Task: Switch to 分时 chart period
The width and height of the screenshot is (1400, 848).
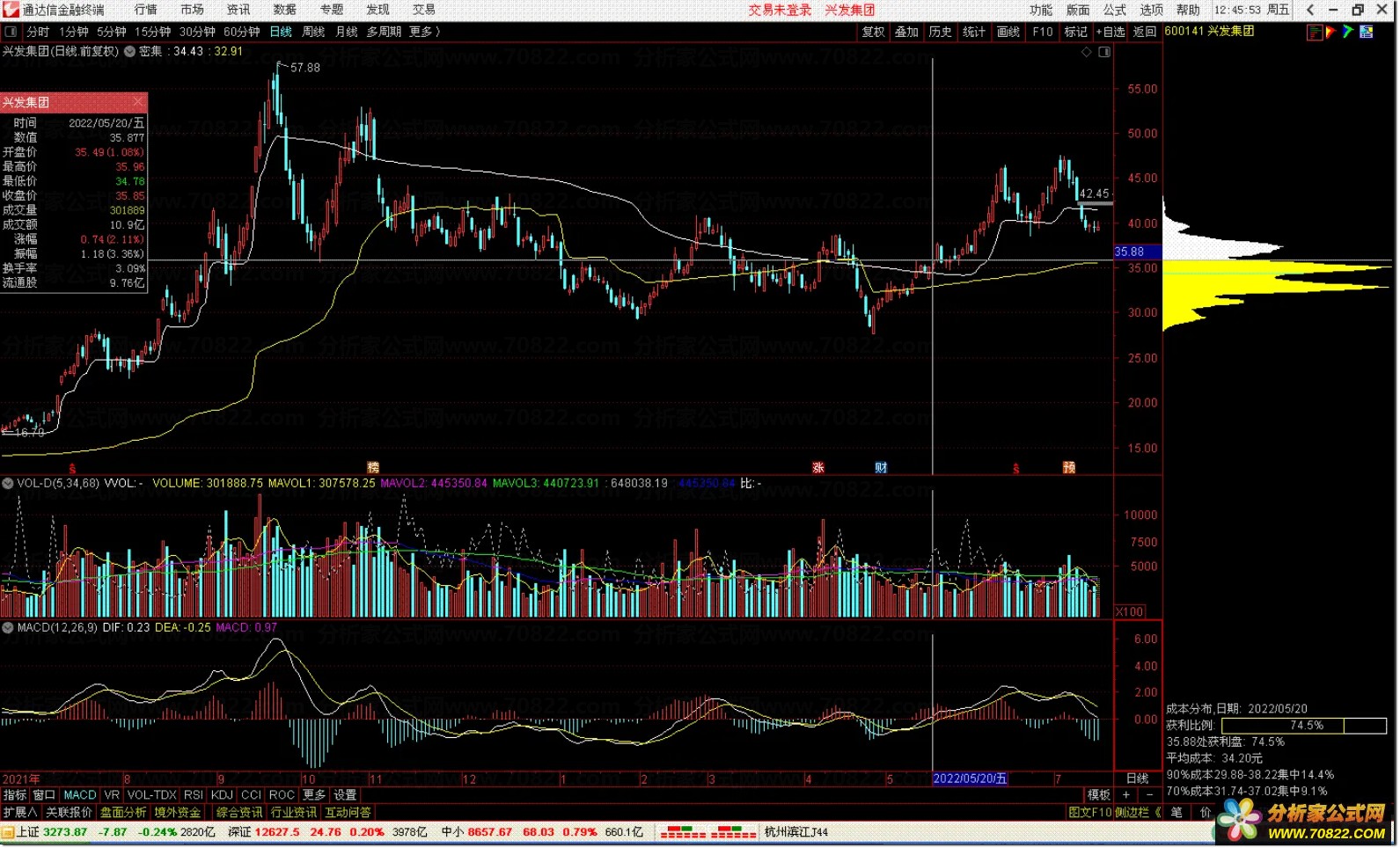Action: (x=38, y=32)
